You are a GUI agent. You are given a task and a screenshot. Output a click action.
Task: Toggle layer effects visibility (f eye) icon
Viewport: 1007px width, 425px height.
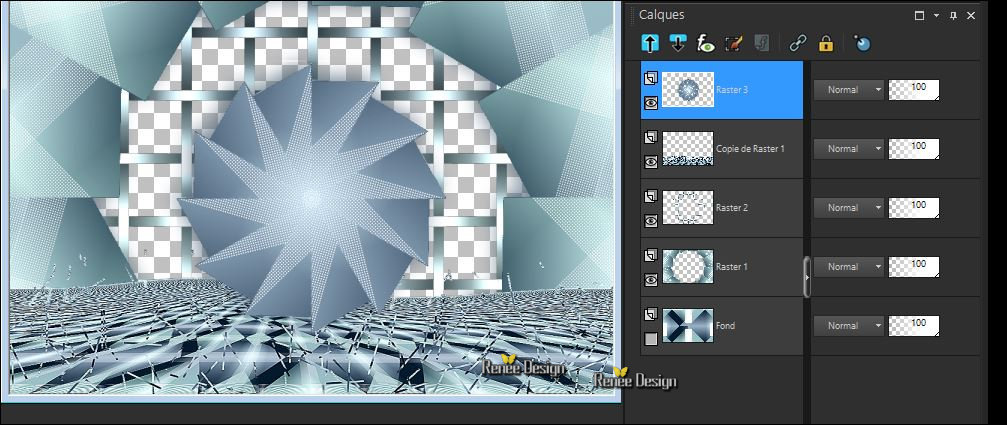click(706, 44)
